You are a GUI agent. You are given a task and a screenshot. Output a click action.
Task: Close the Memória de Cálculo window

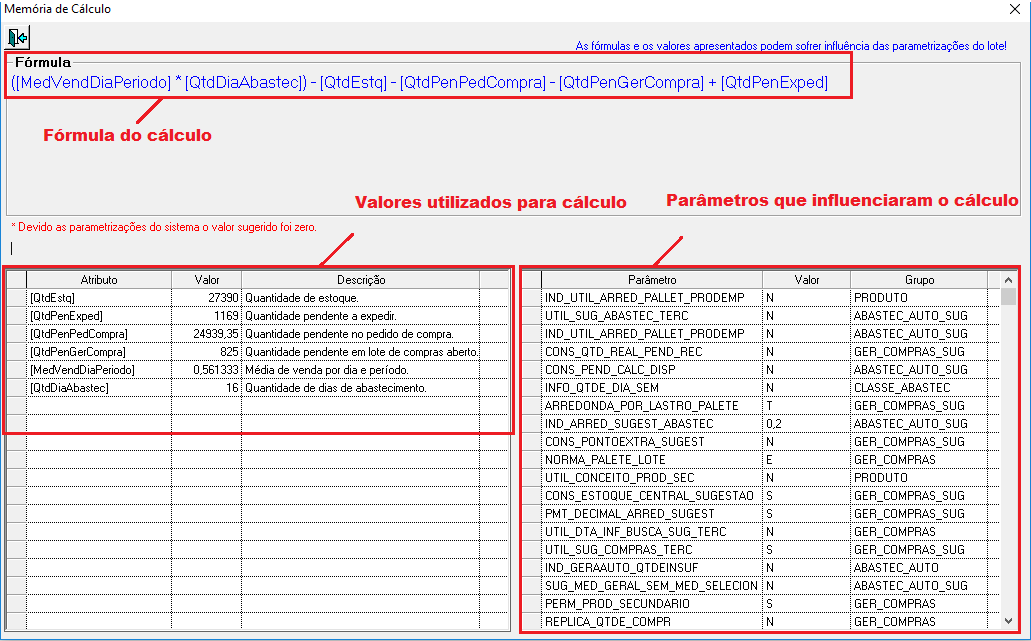click(1015, 9)
